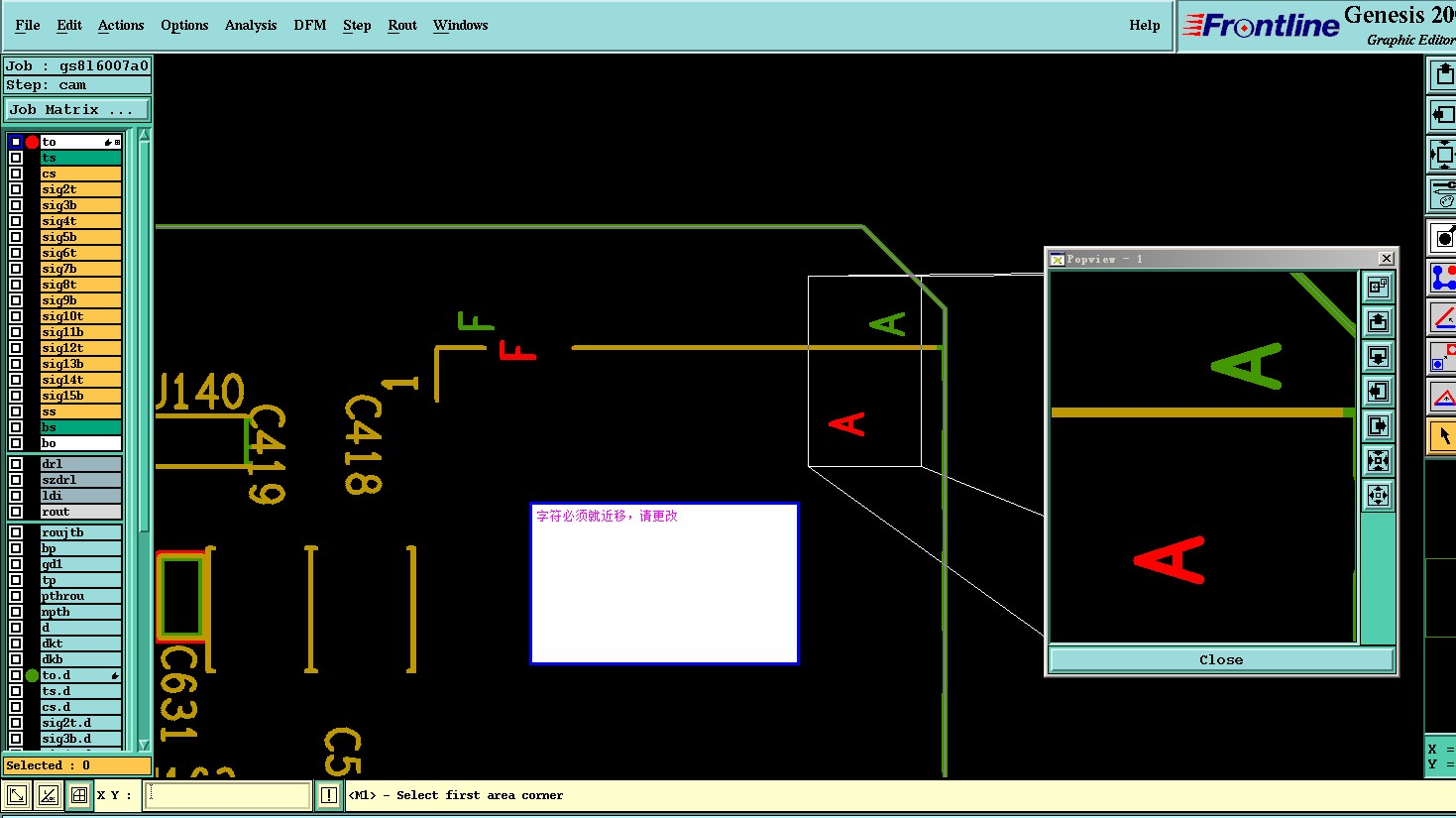
Task: Click the Popview pan left icon
Action: click(x=1378, y=391)
